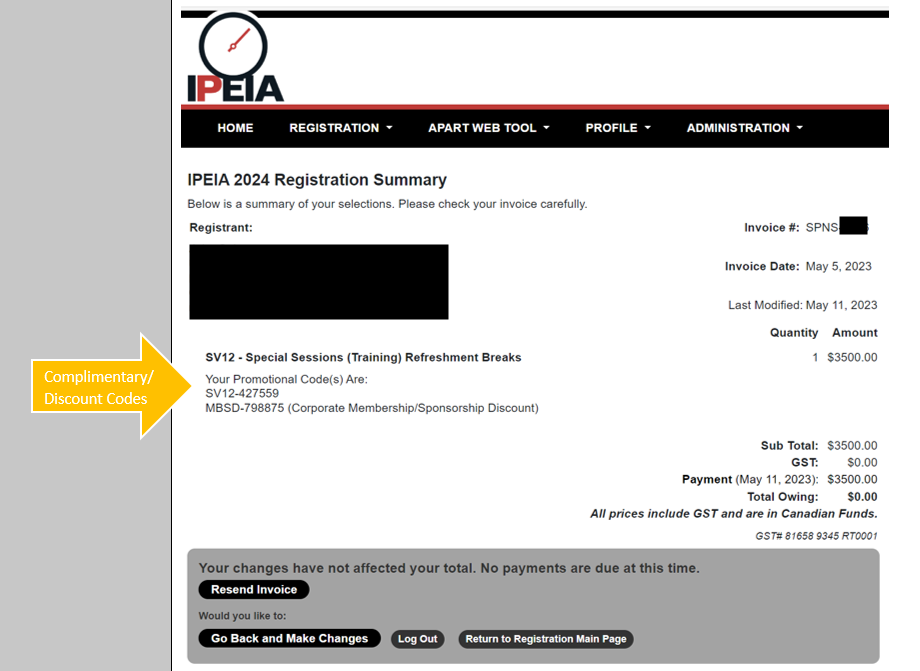
Task: Select the GST# registration number text
Action: point(816,536)
